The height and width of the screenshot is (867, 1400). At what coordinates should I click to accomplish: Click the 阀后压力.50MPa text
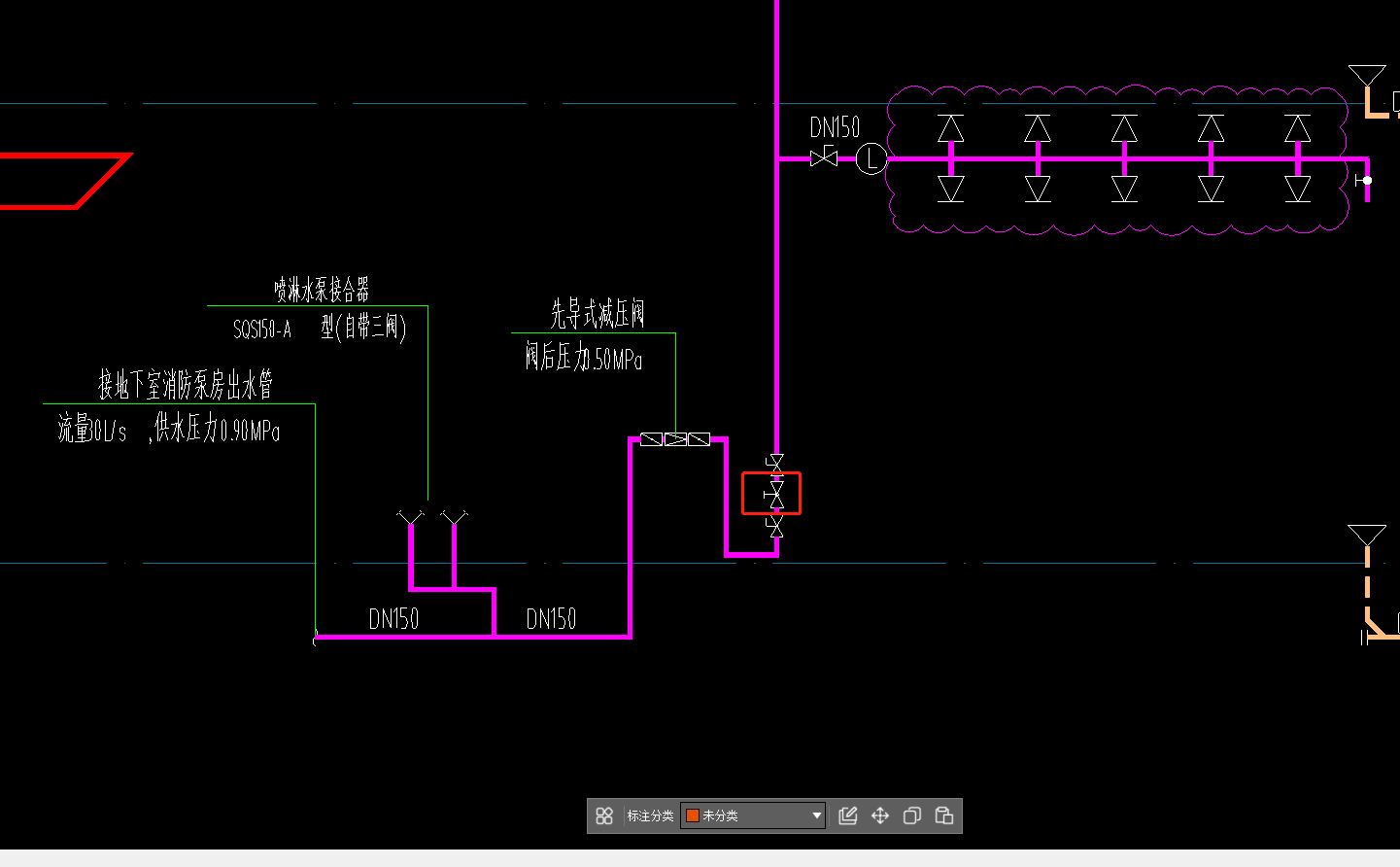pyautogui.click(x=584, y=357)
